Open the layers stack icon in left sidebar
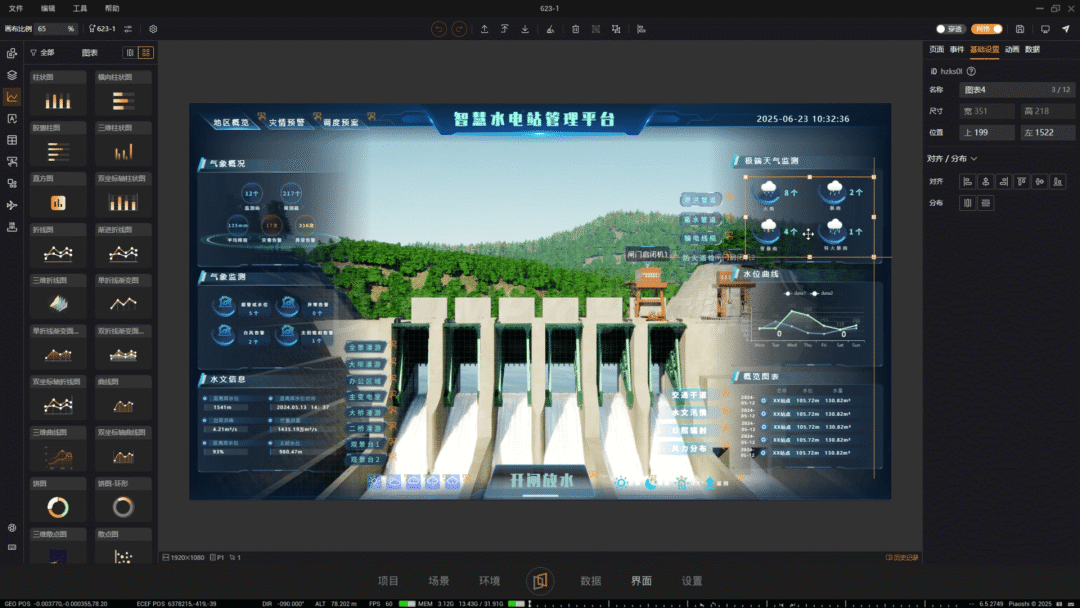This screenshot has height=608, width=1080. [12, 75]
